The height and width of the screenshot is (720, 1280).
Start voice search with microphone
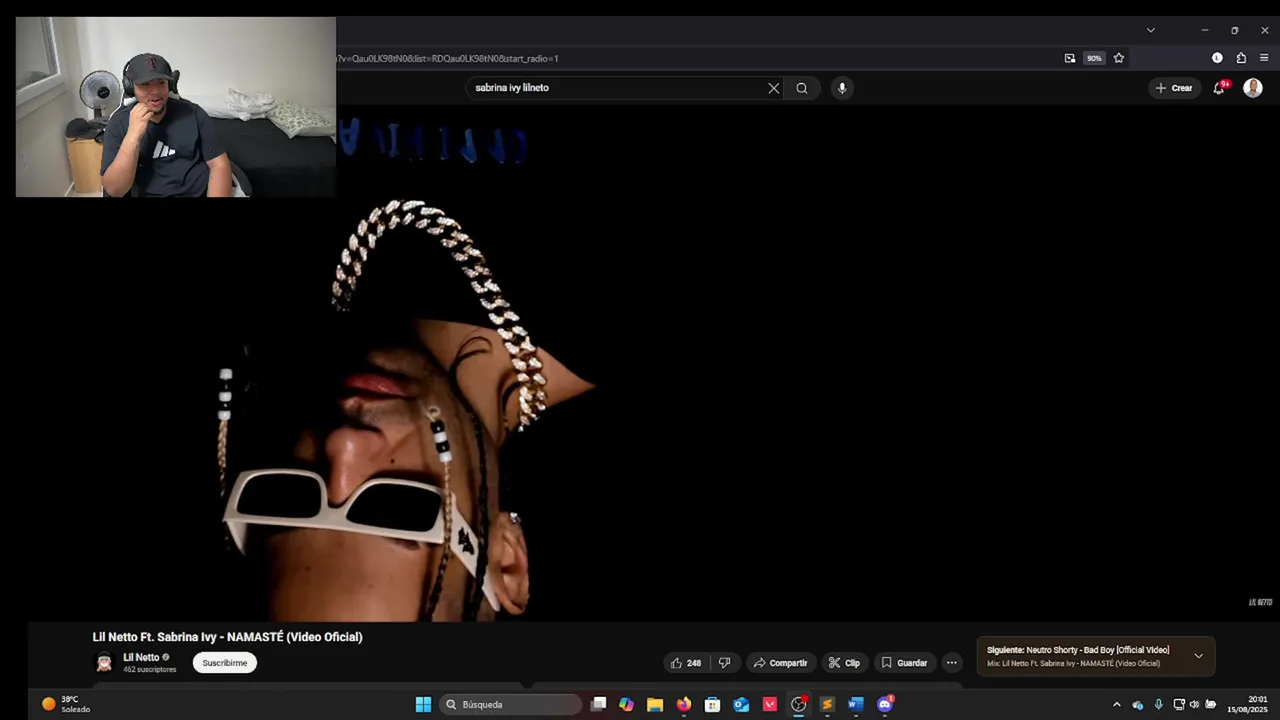click(x=842, y=88)
